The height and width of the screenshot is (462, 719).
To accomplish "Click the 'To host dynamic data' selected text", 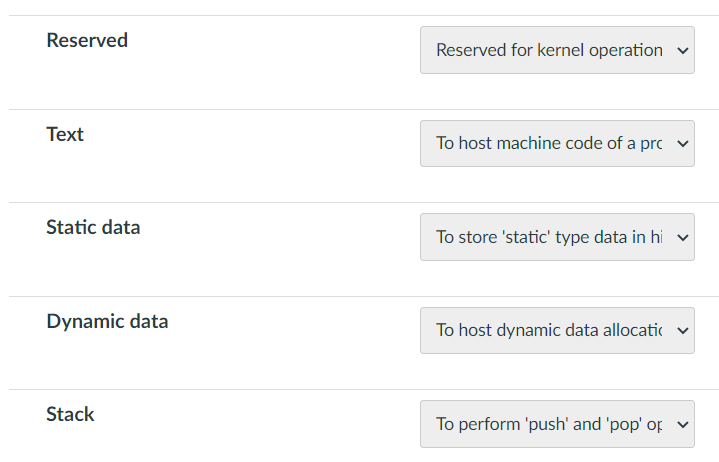I will point(549,330).
